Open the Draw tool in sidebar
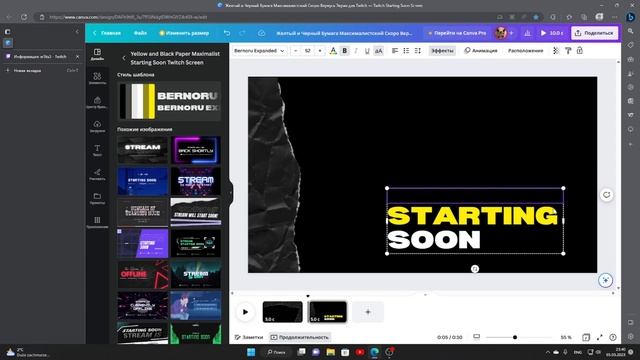Viewport: 640px width, 360px height. (97, 174)
